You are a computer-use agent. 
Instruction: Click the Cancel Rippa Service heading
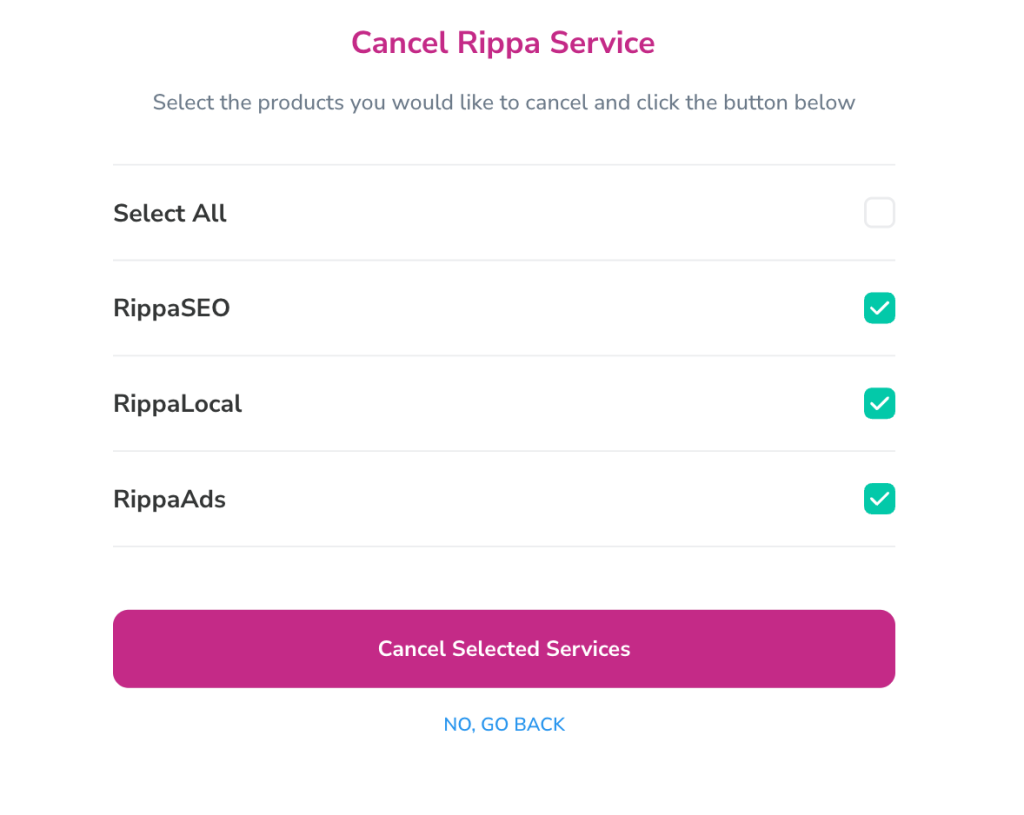click(503, 43)
